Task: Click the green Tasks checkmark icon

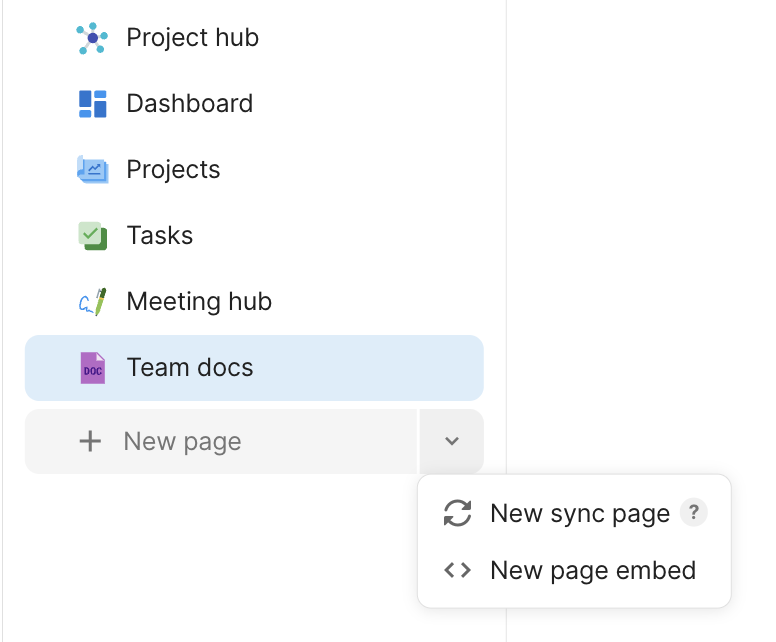Action: pos(92,236)
